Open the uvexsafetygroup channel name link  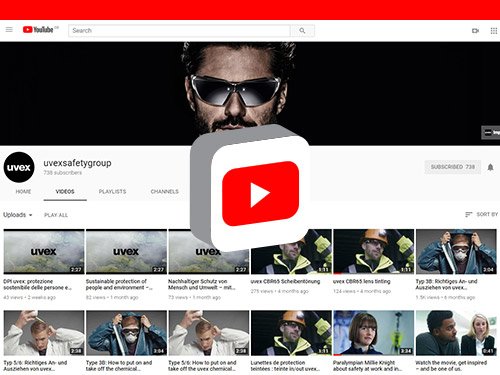click(x=77, y=163)
